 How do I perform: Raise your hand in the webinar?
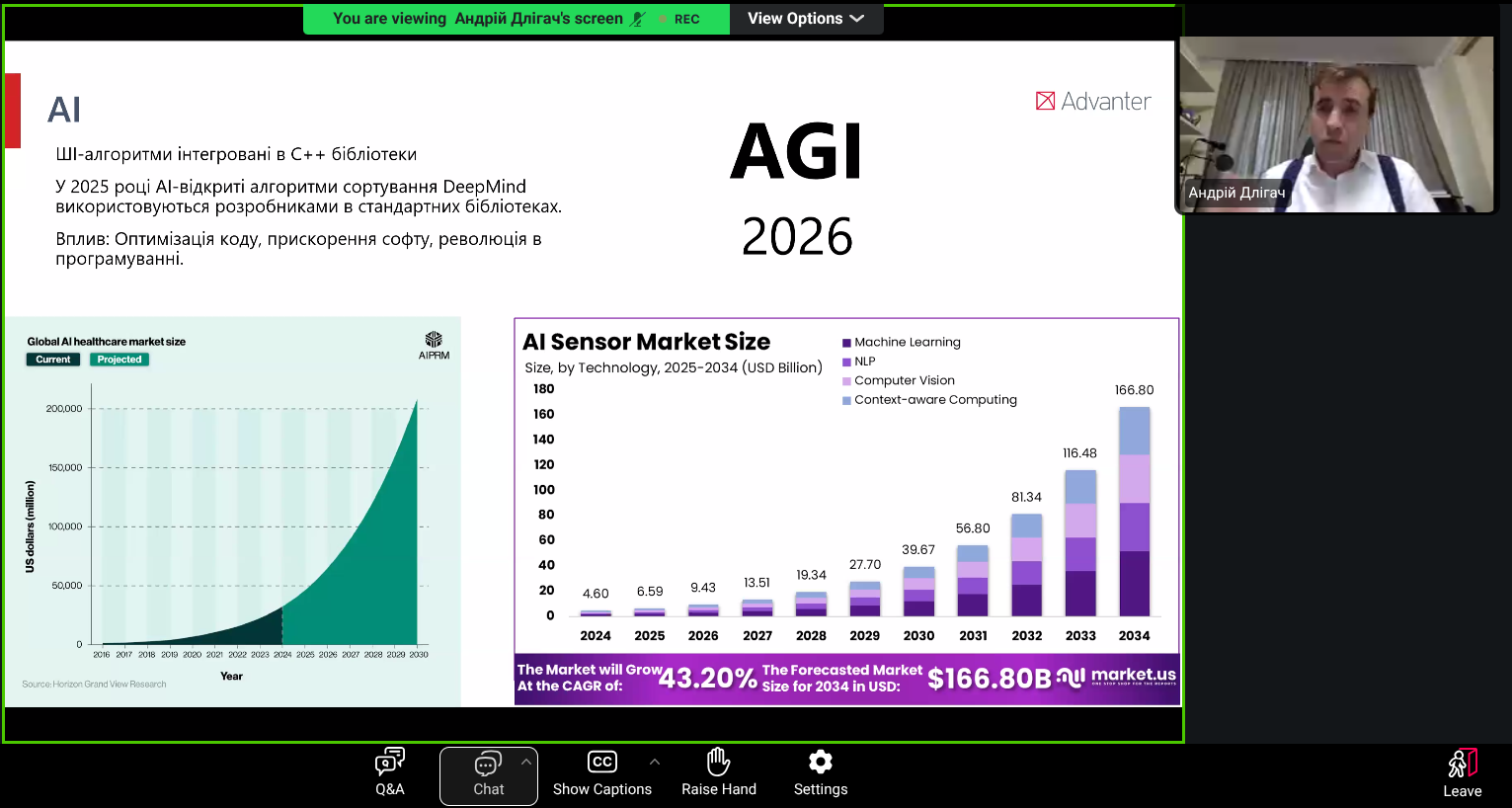[718, 773]
